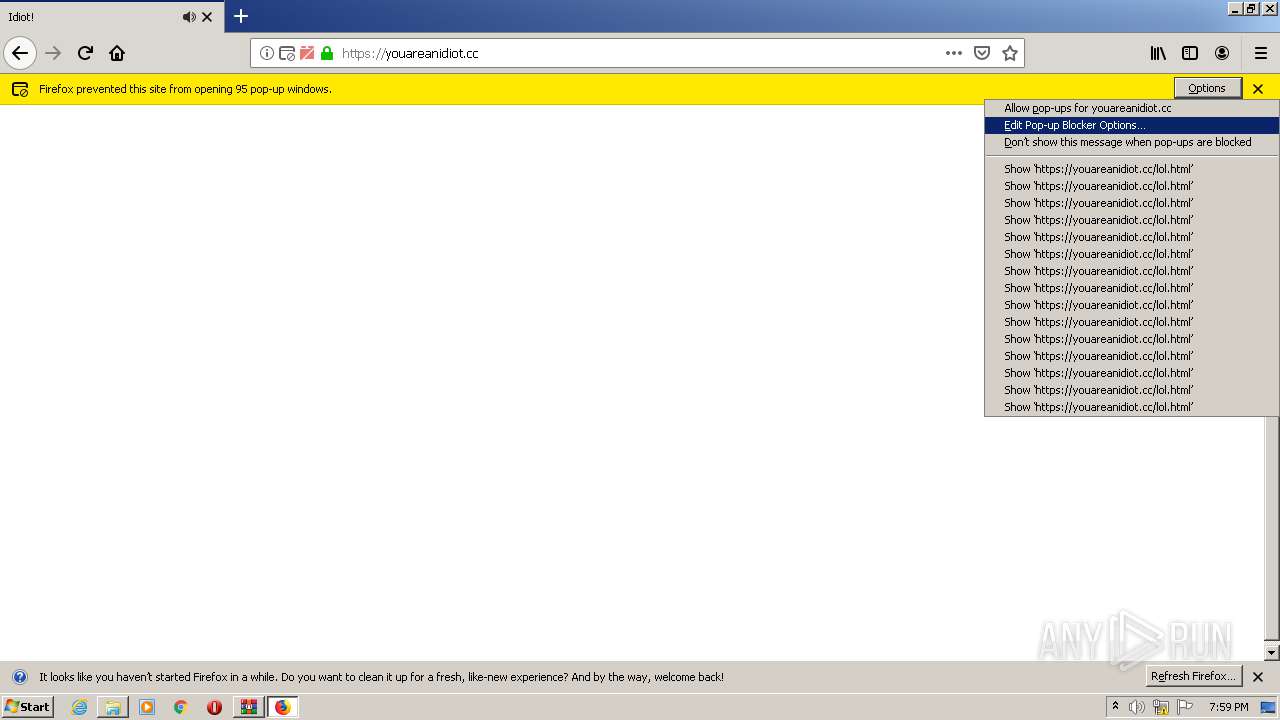Click the Options button in notification bar
Screen dimensions: 1280x720
pyautogui.click(x=1207, y=88)
